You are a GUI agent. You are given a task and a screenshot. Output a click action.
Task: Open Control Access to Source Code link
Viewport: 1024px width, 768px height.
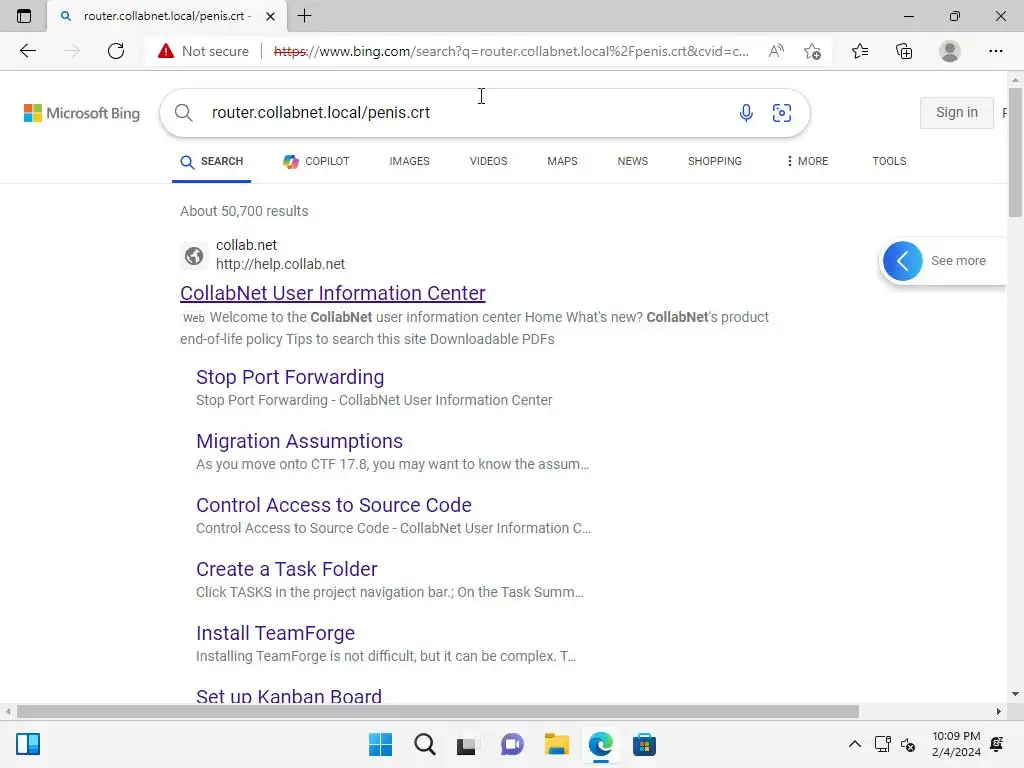tap(334, 505)
